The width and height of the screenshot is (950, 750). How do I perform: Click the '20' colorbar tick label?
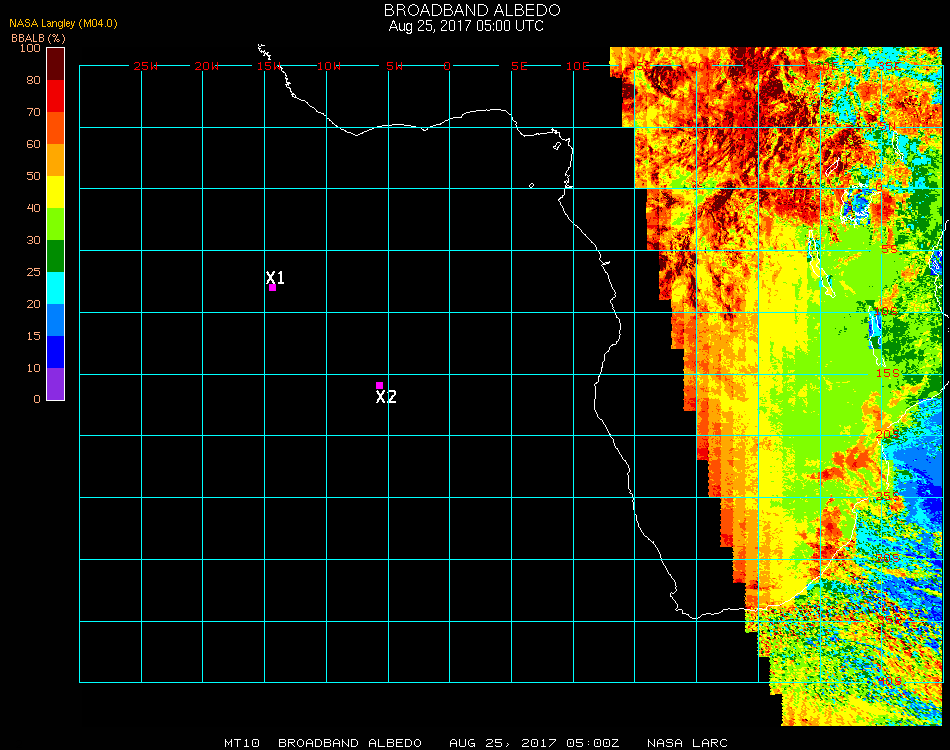point(33,304)
